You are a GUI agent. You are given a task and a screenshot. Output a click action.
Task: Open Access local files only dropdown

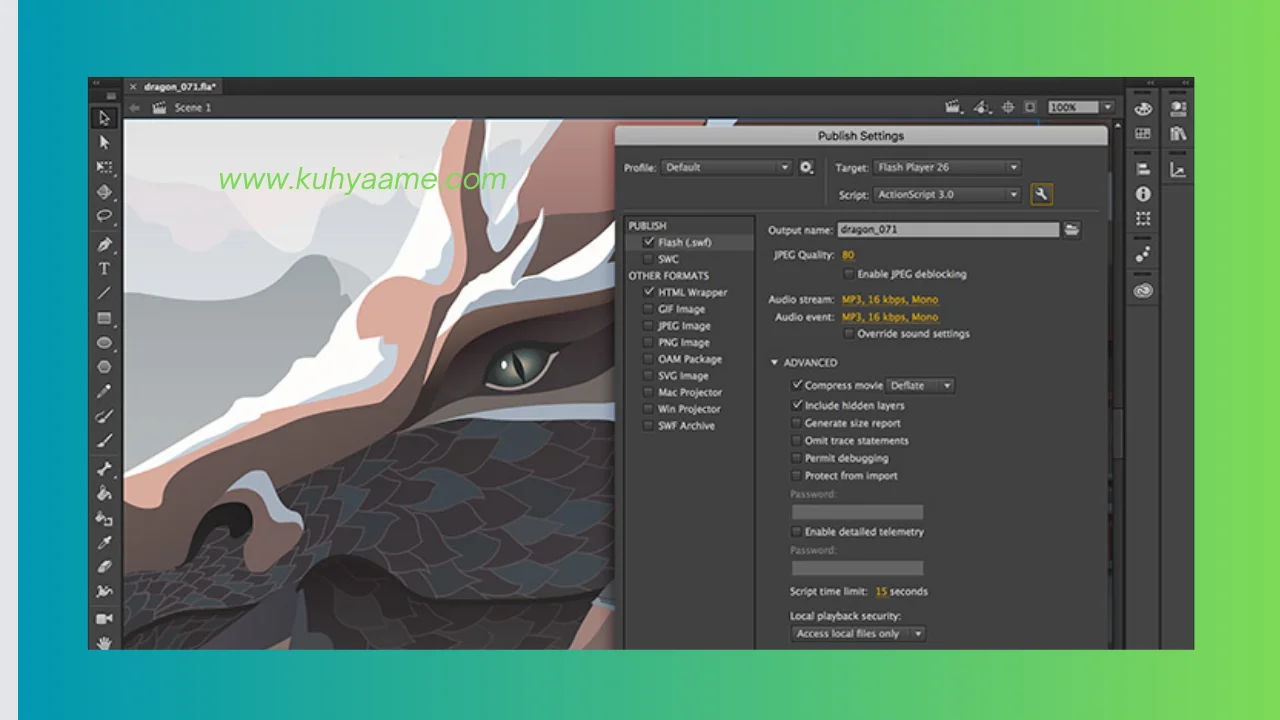point(858,634)
